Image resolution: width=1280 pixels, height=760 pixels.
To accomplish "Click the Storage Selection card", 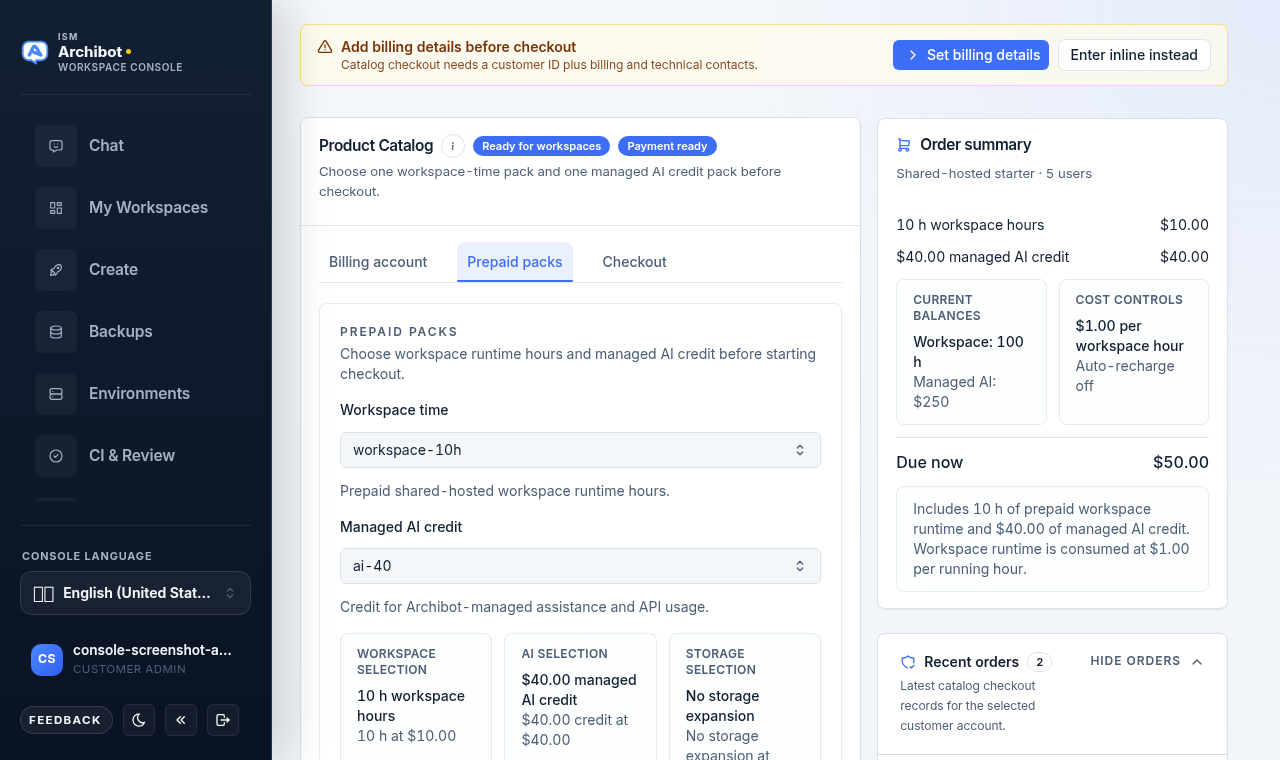I will pos(745,697).
